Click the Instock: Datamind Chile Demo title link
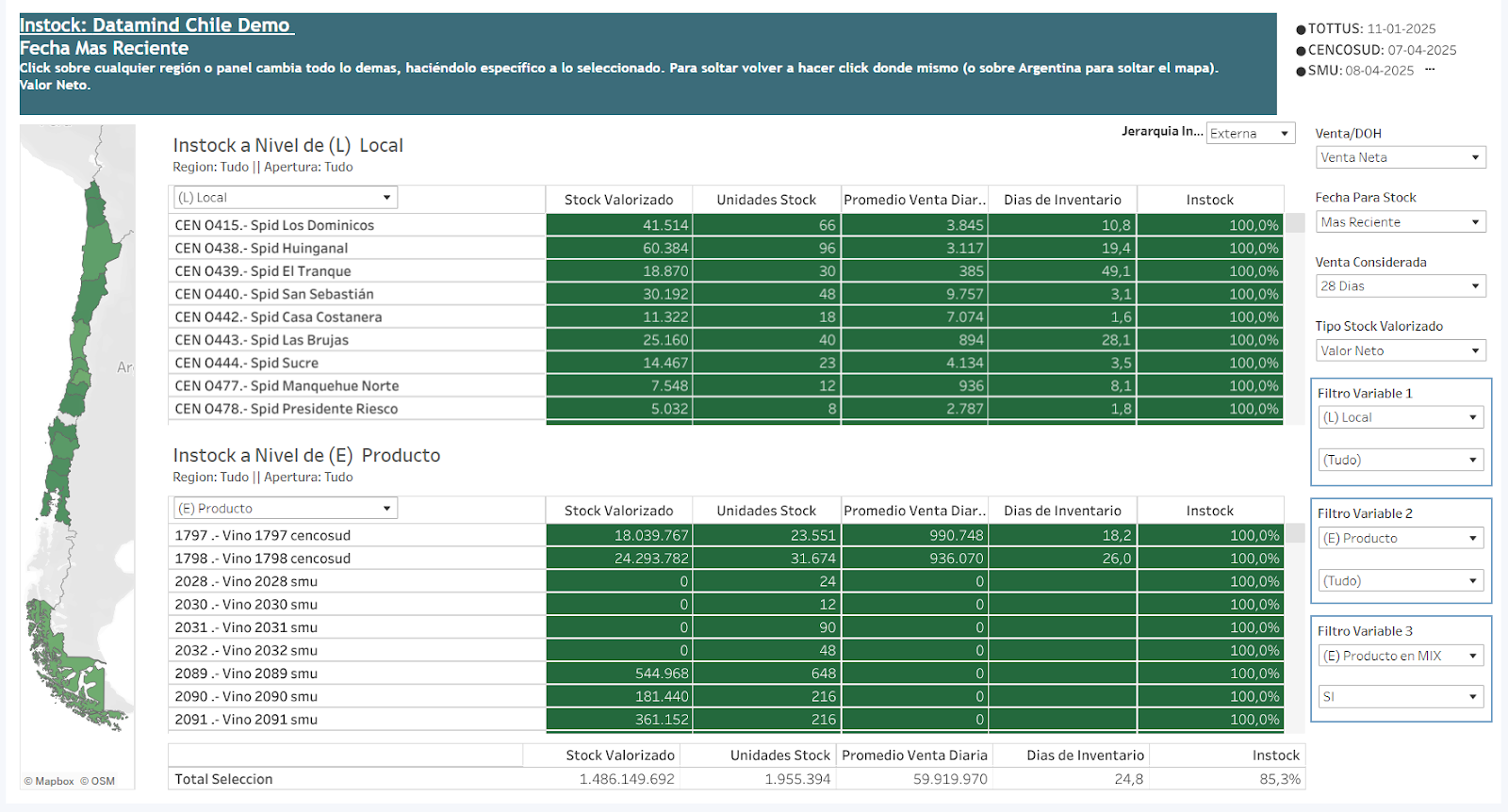 tap(156, 25)
